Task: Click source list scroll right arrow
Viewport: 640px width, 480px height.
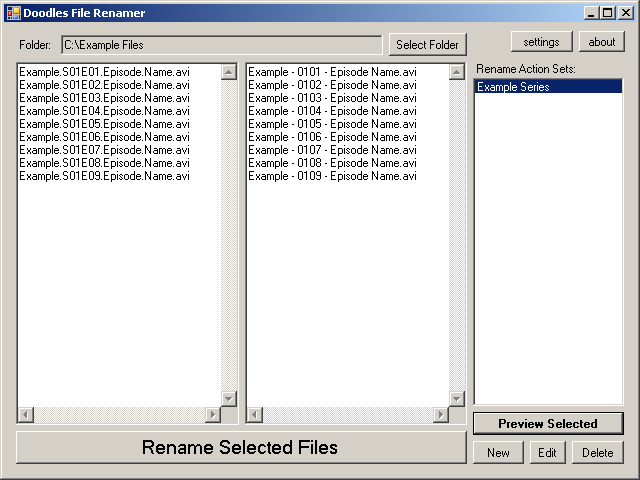Action: pyautogui.click(x=213, y=415)
